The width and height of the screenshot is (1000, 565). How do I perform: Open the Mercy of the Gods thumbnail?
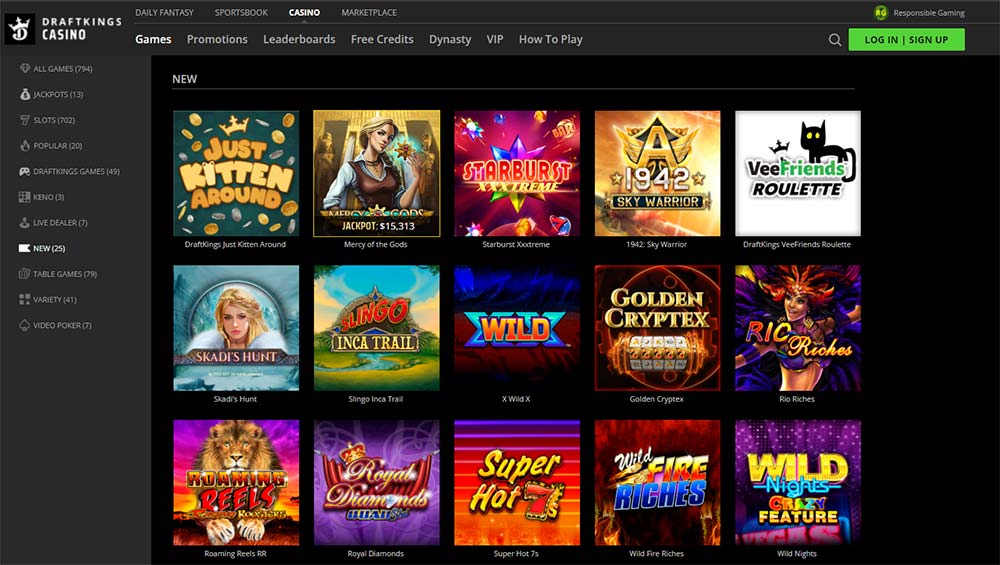click(x=376, y=173)
